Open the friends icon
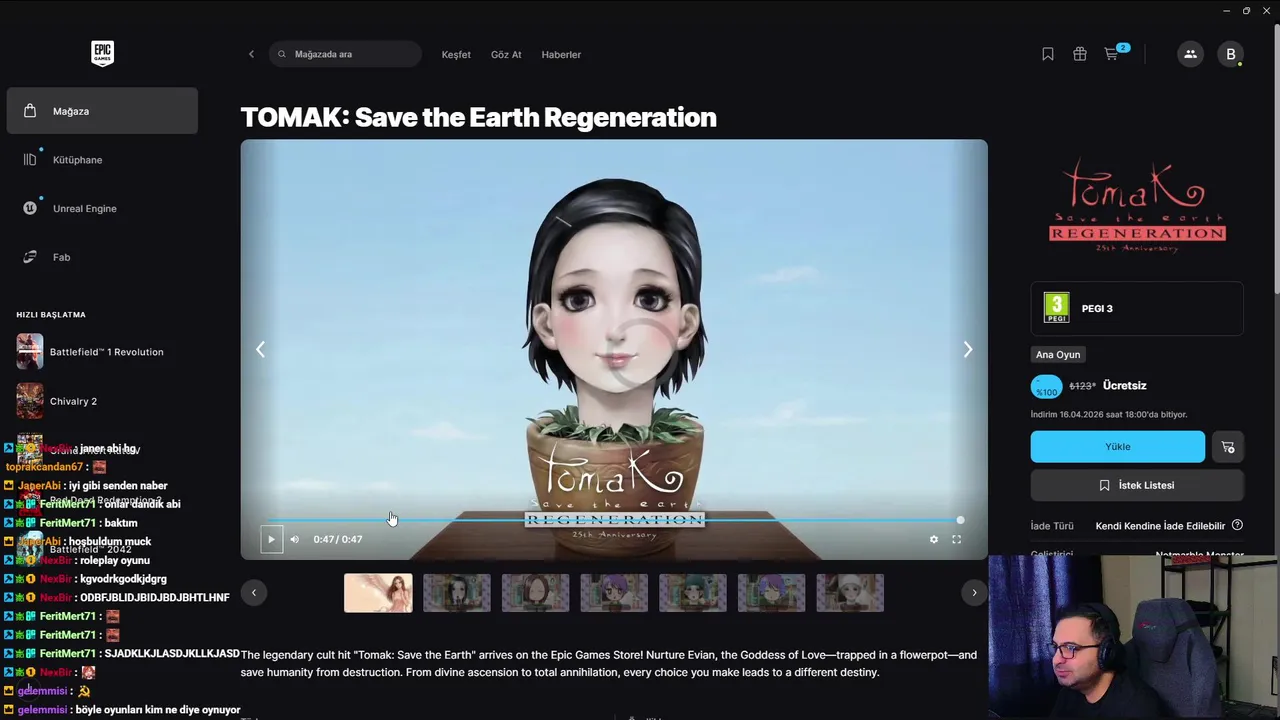Screen dimensions: 1280x720 1190,54
